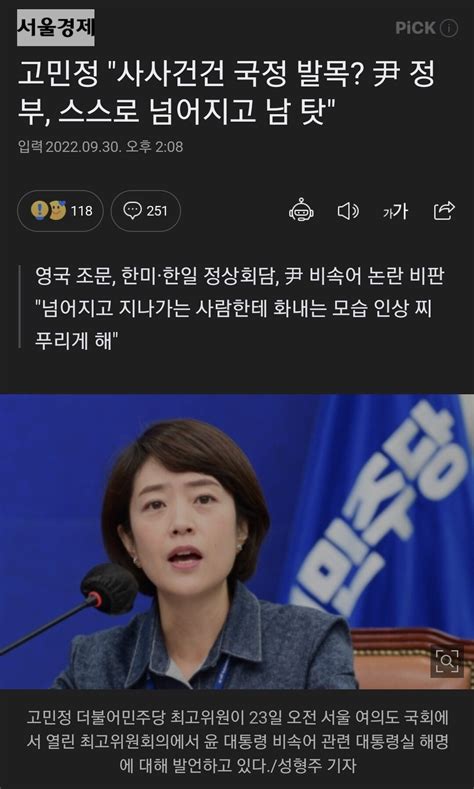Click the PiCK info circle icon

(x=449, y=28)
